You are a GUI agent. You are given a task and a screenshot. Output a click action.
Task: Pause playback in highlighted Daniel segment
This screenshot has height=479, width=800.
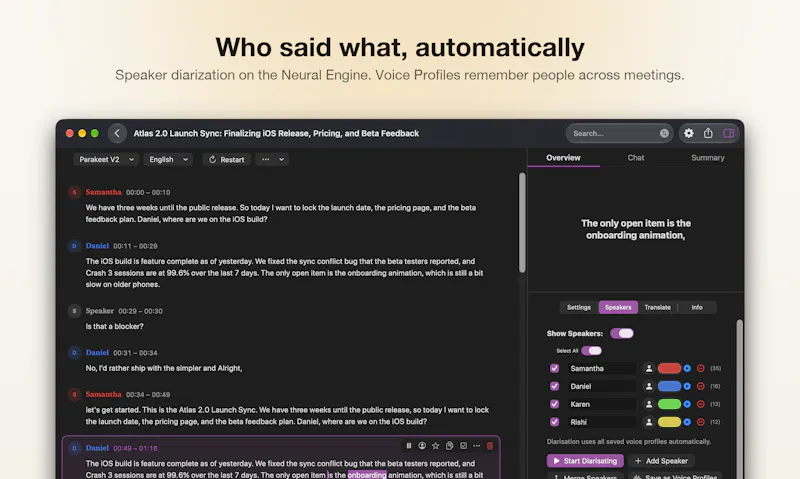pos(409,446)
